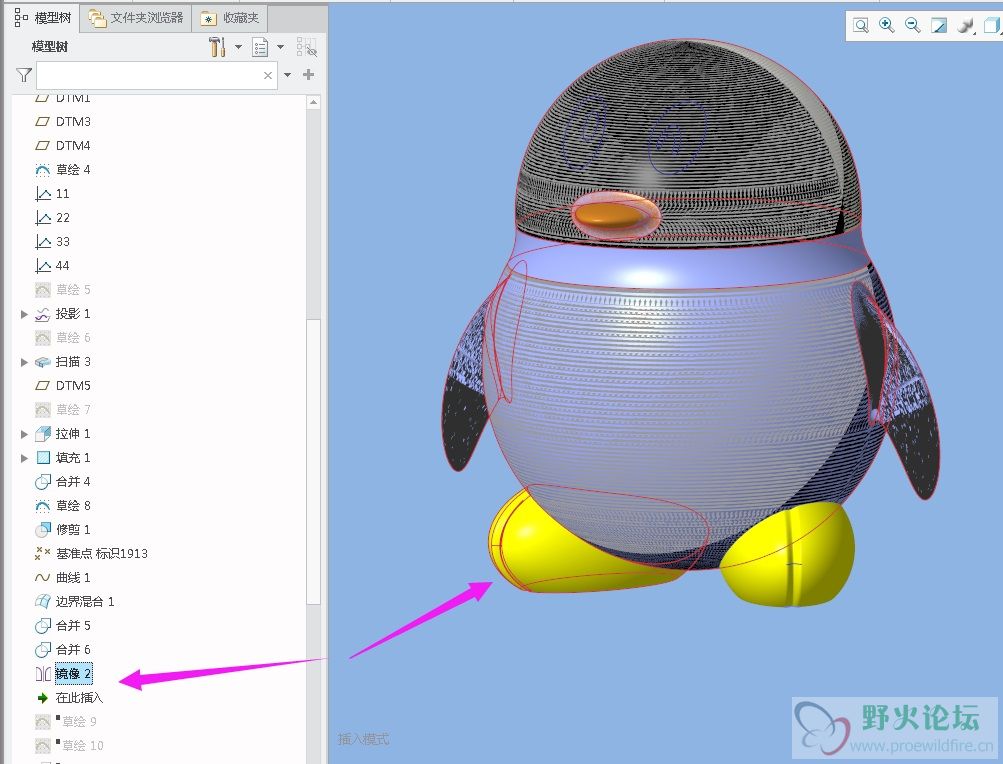Image resolution: width=1003 pixels, height=764 pixels.
Task: Click the trim icon of 修剪 1
Action: (42, 529)
